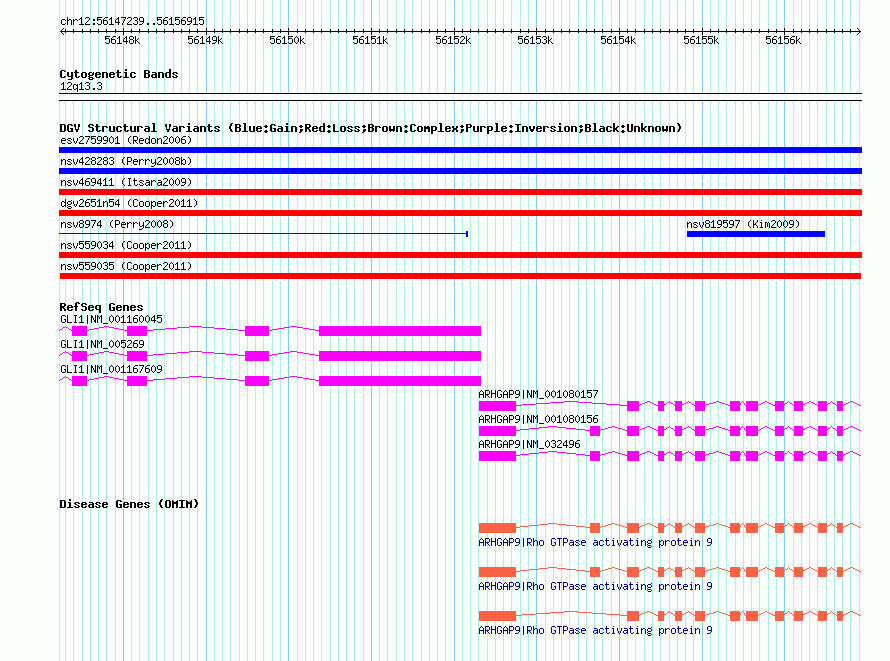Click the esv2759901 (Redon2006) blue gain bar
This screenshot has width=890, height=661.
point(460,150)
